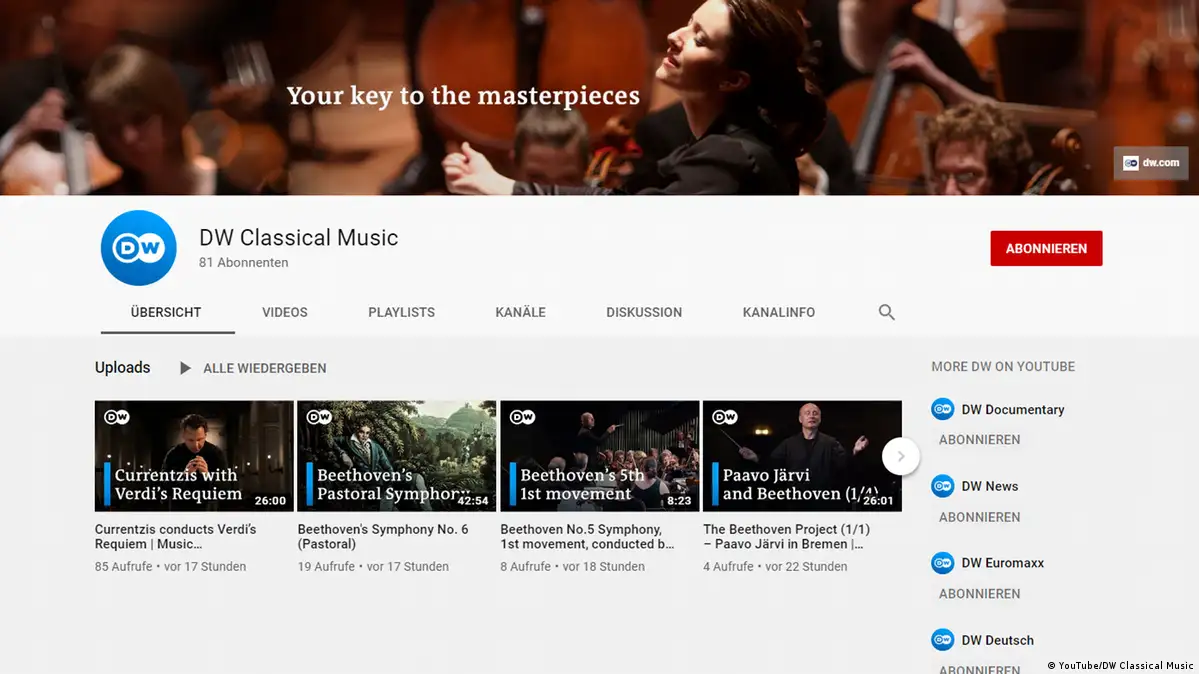Click the DW Euromaxx channel icon
This screenshot has width=1199, height=674.
[942, 563]
